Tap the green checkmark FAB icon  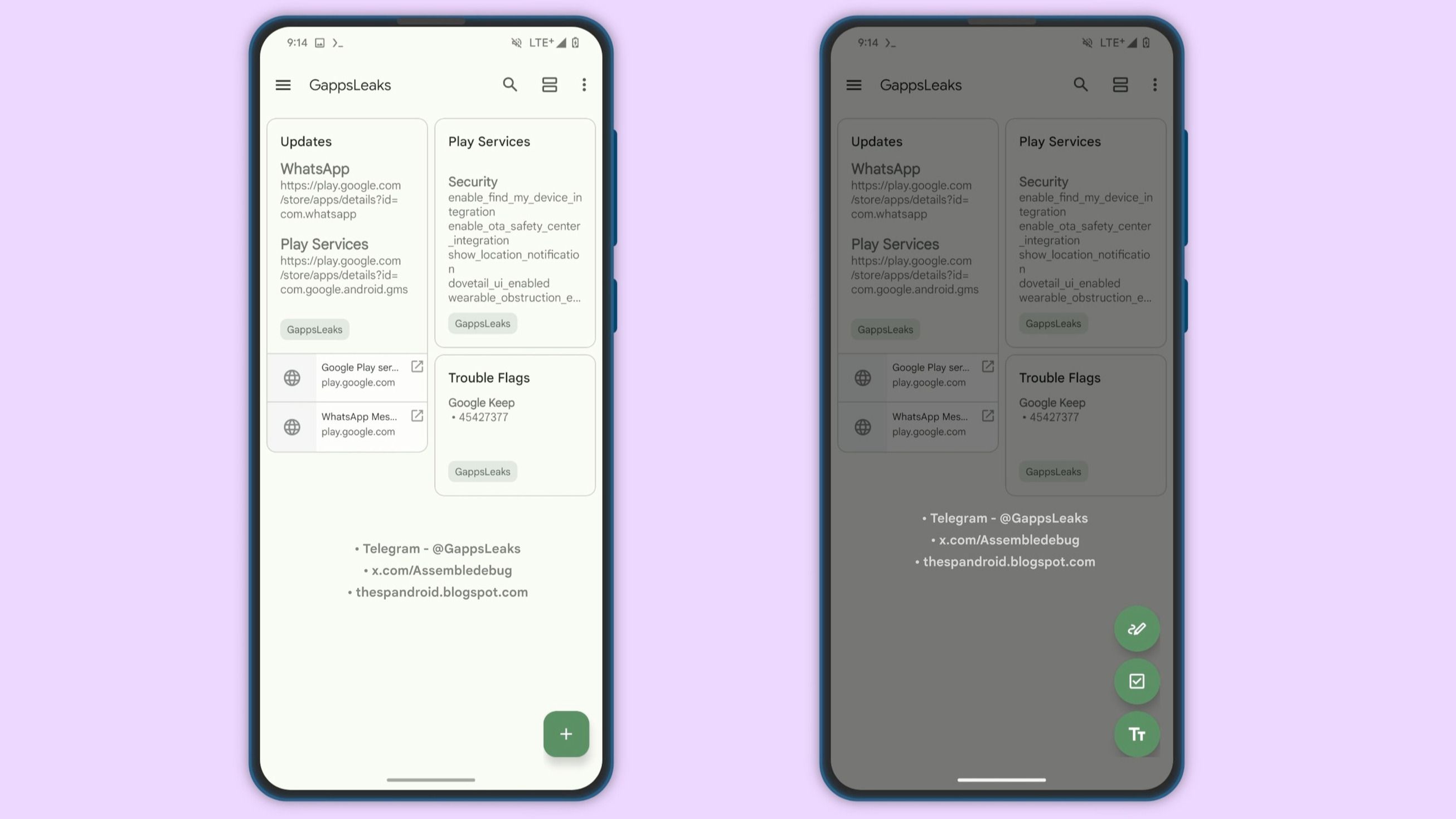click(1136, 681)
